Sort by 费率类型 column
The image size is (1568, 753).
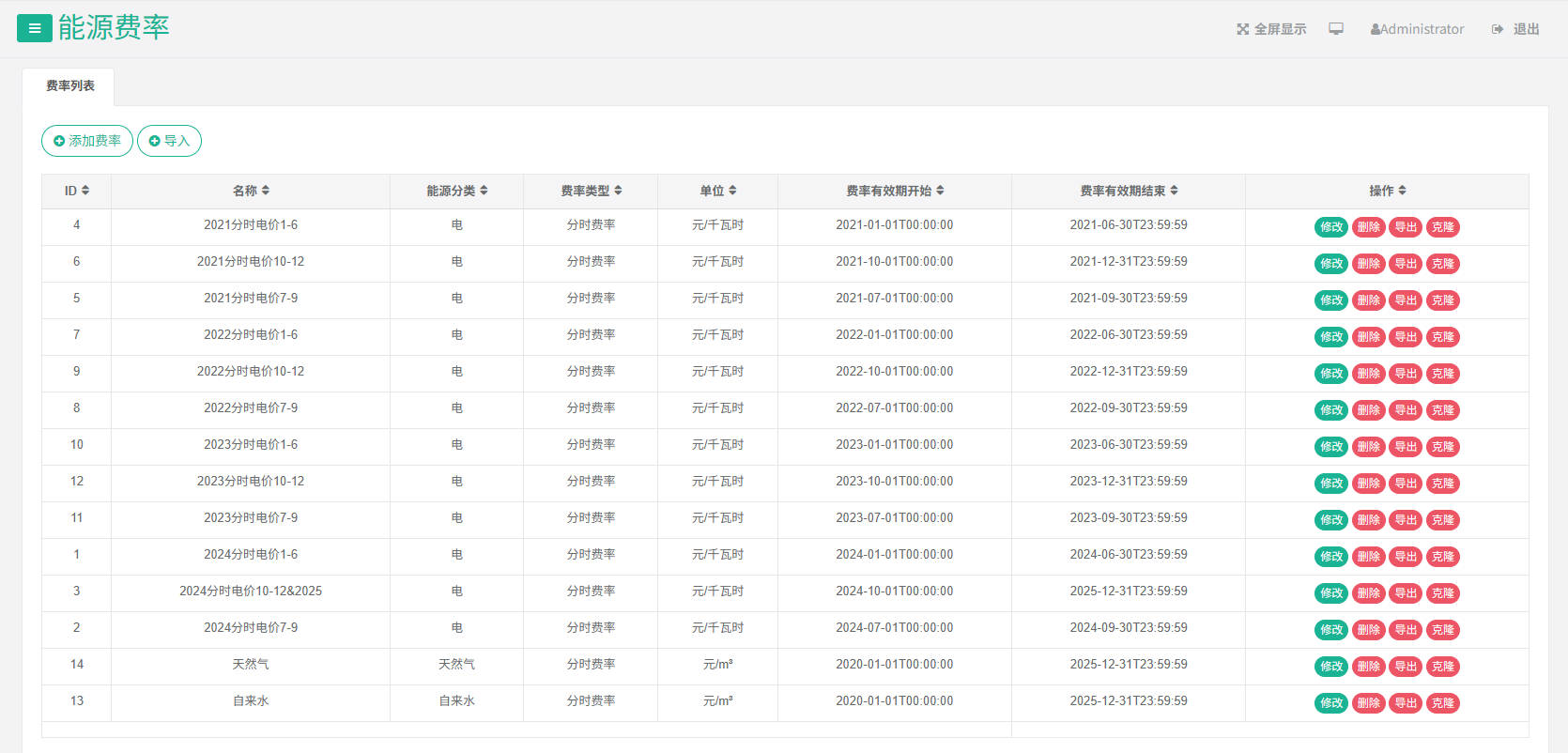pos(591,191)
